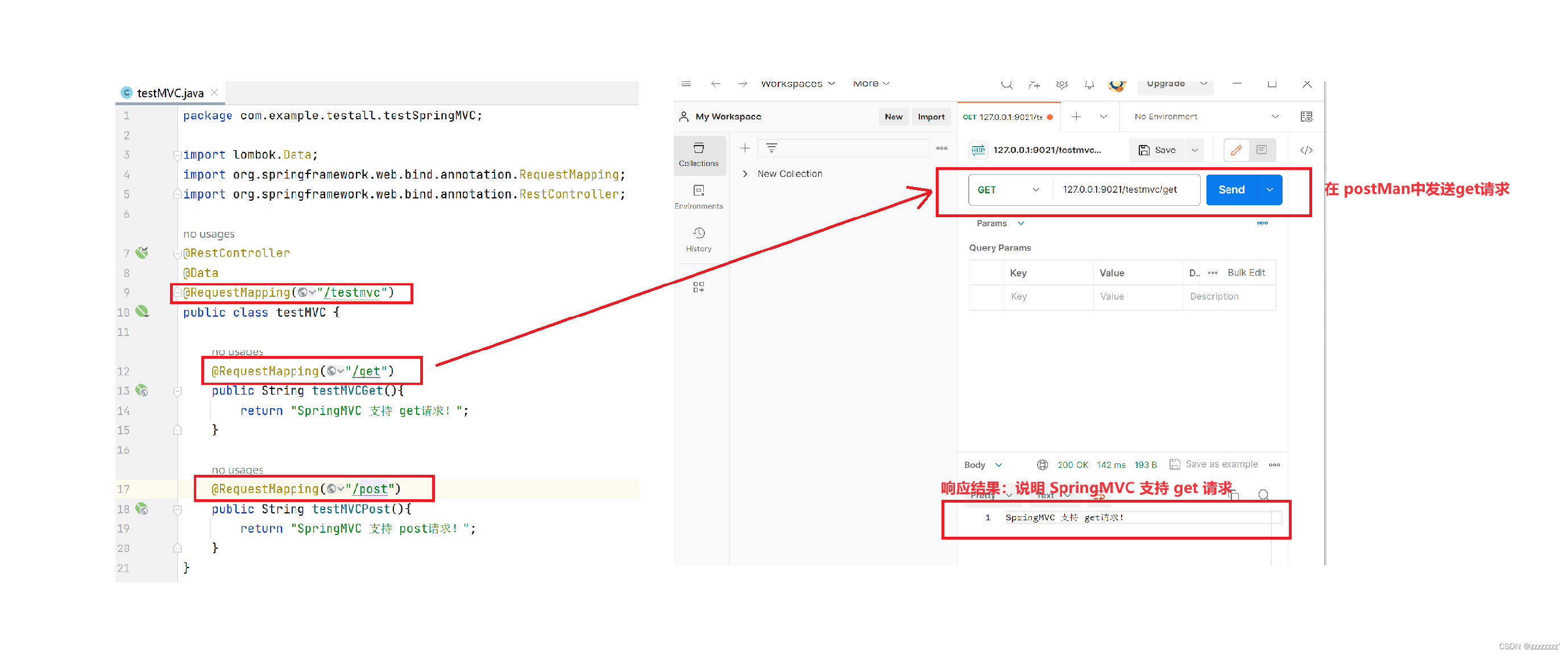The width and height of the screenshot is (1568, 655).
Task: Open a new request tab with plus
Action: [1076, 116]
